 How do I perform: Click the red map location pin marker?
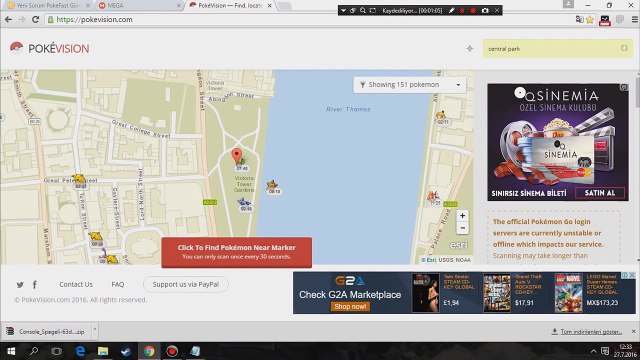click(236, 157)
